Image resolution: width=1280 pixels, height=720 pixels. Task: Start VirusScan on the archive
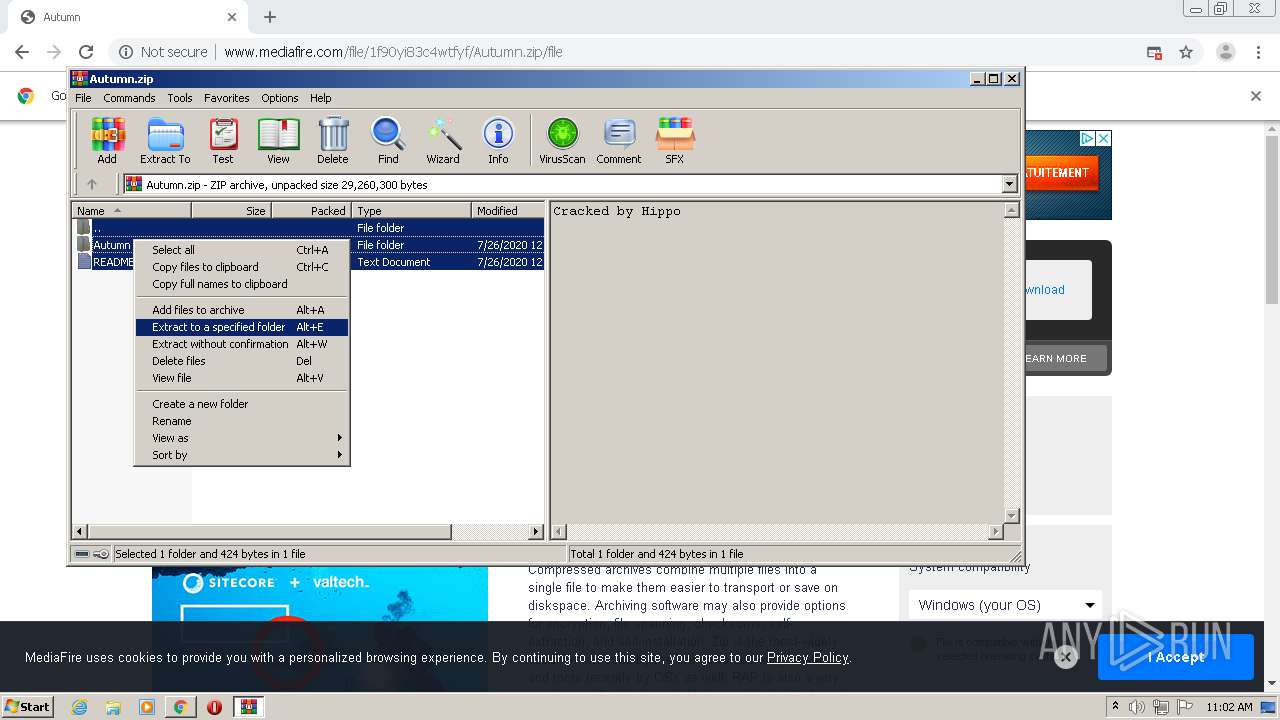pos(562,140)
